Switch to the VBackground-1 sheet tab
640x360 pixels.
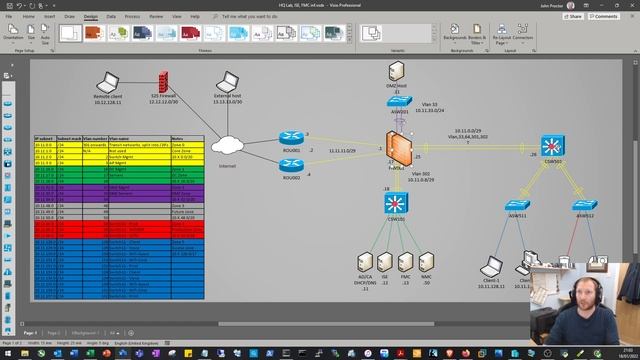tap(84, 333)
